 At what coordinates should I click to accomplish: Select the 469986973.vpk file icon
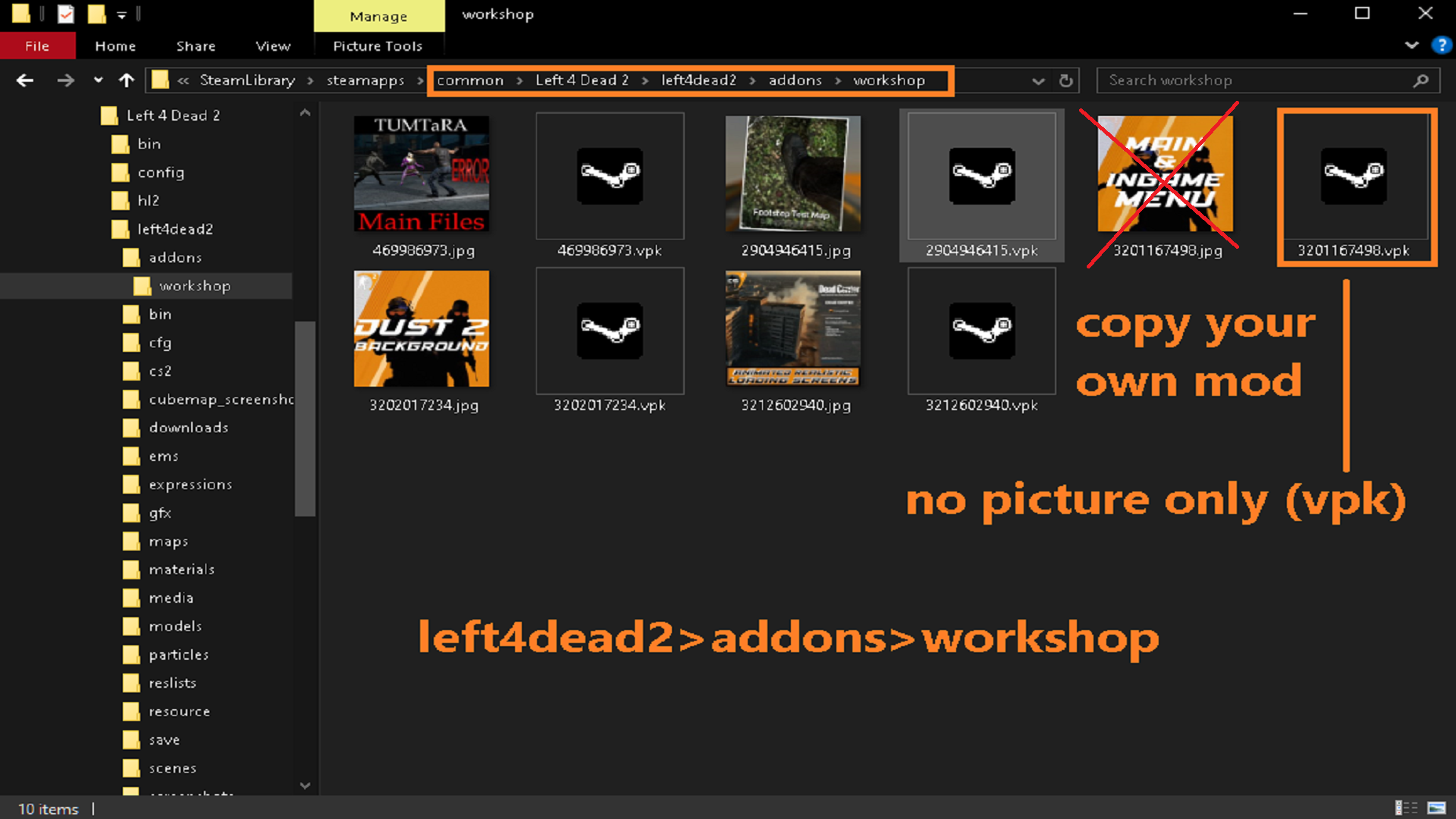(x=610, y=177)
